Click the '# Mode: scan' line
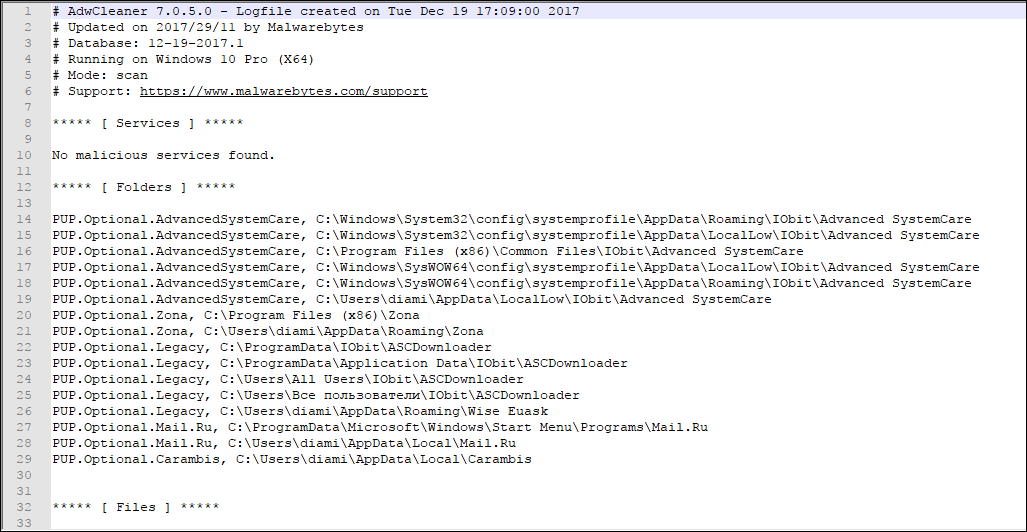 click(100, 75)
